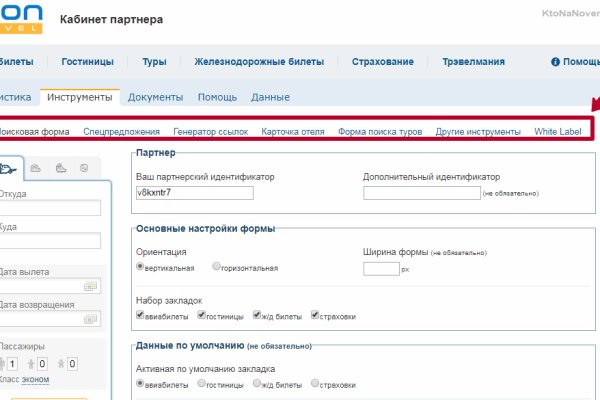Uncheck the ж/д билеты checkbox
Screen dimensions: 600x400
(x=258, y=316)
